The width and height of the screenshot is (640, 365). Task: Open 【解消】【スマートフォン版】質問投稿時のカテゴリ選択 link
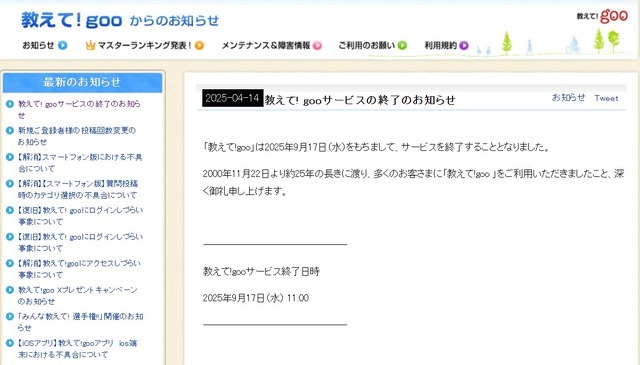coord(78,189)
